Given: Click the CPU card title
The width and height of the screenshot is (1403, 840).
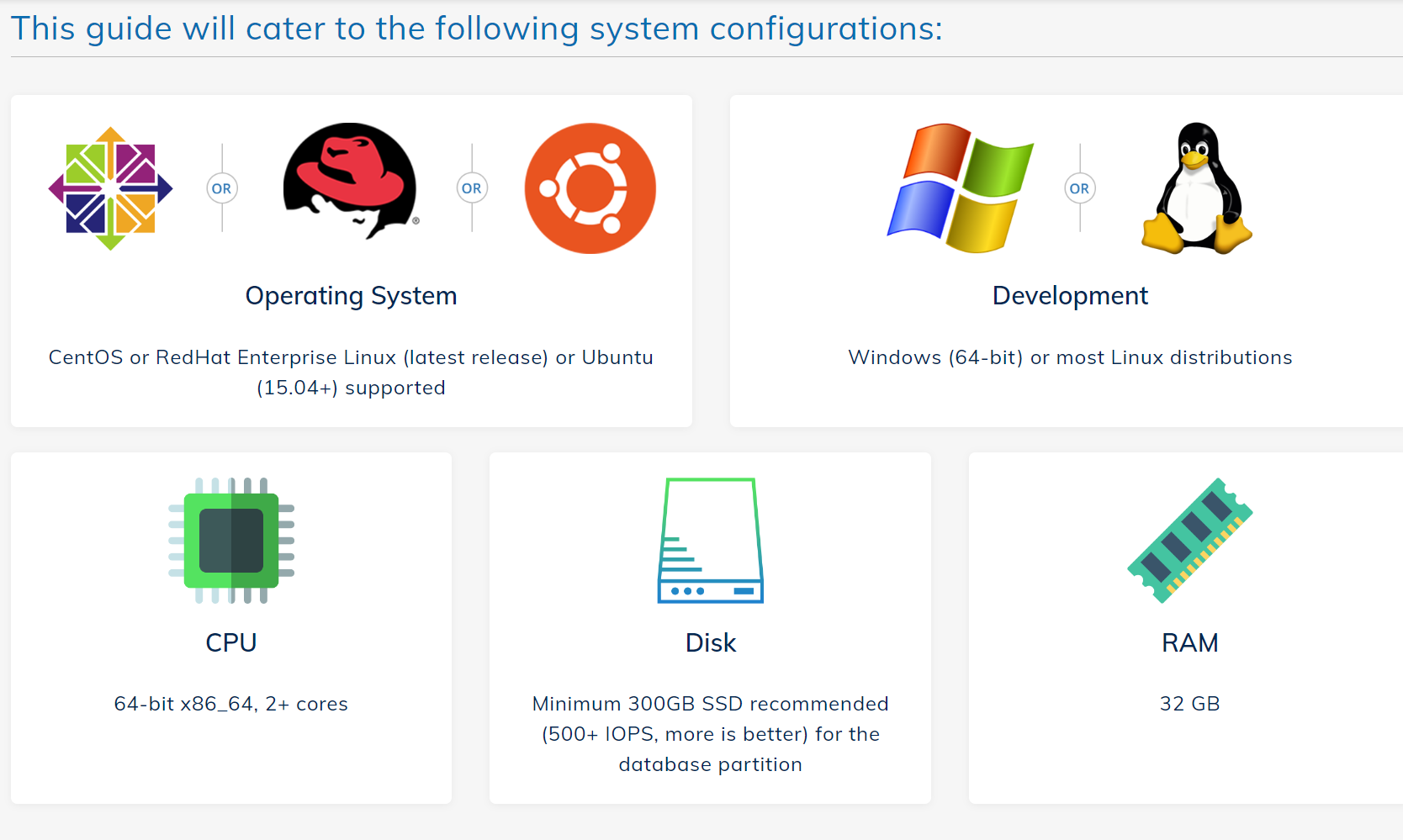Looking at the screenshot, I should [x=231, y=642].
